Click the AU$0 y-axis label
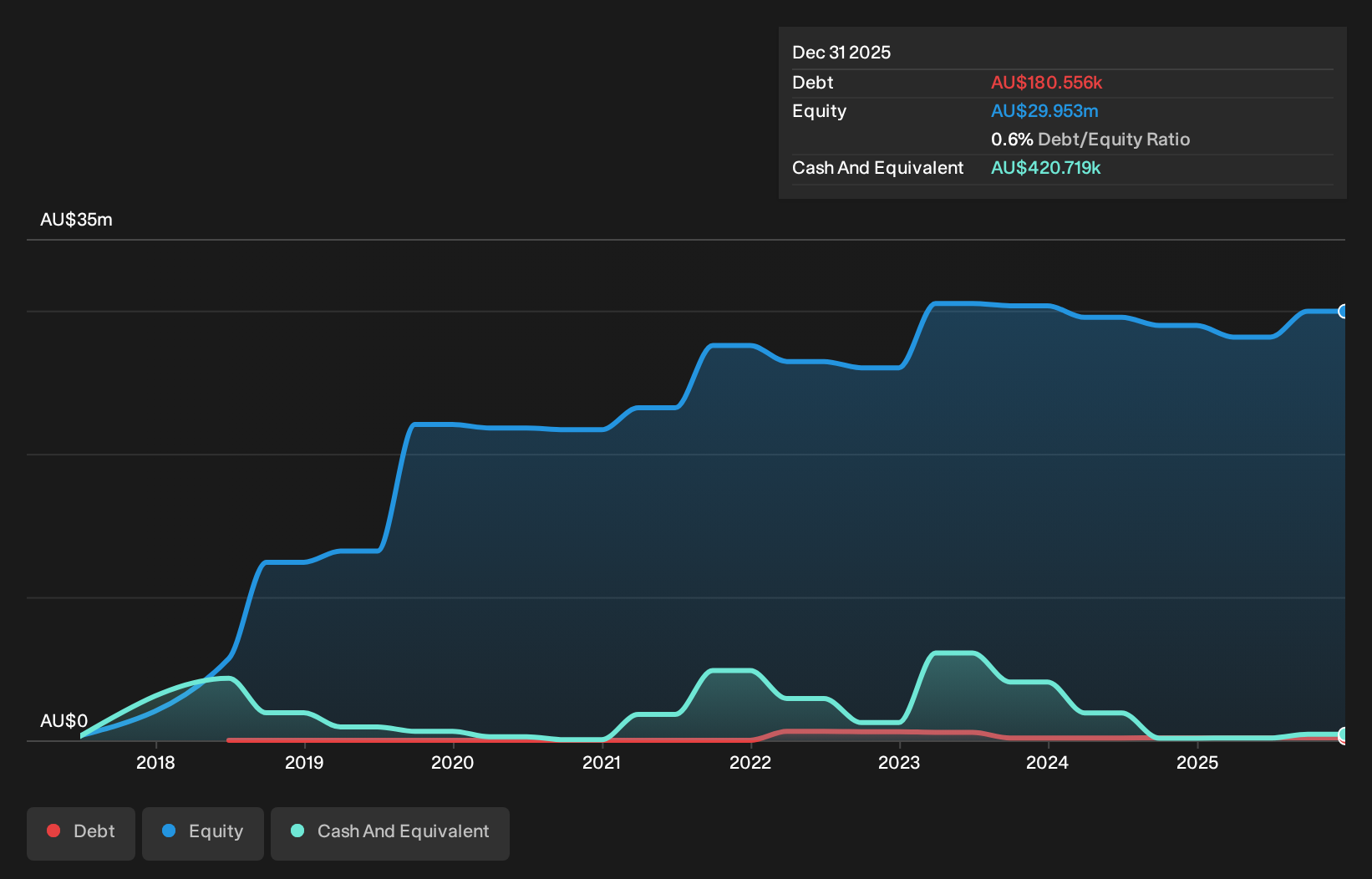 pos(64,721)
